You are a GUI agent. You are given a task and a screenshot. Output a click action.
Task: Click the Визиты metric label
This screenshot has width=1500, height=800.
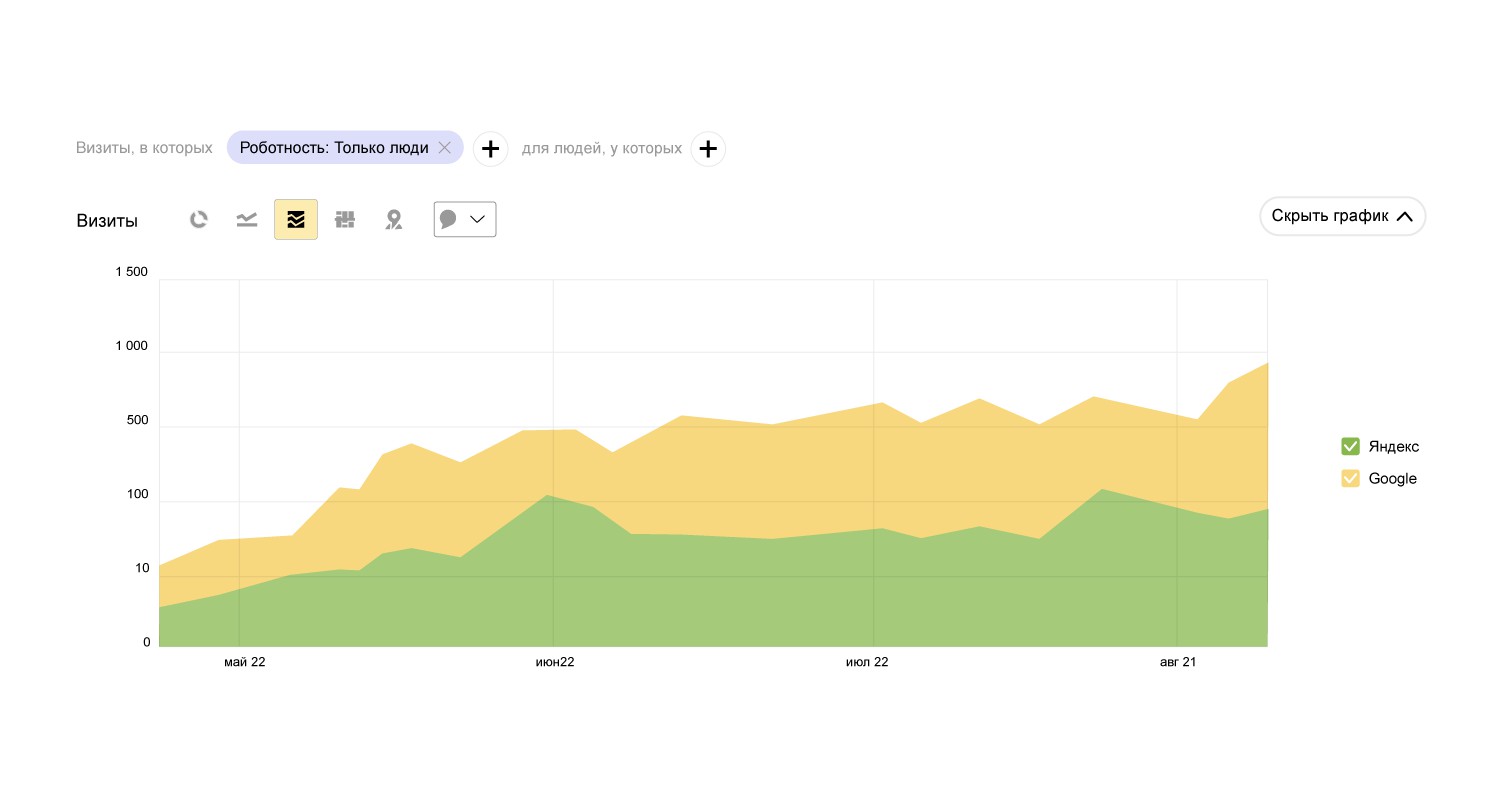[107, 221]
